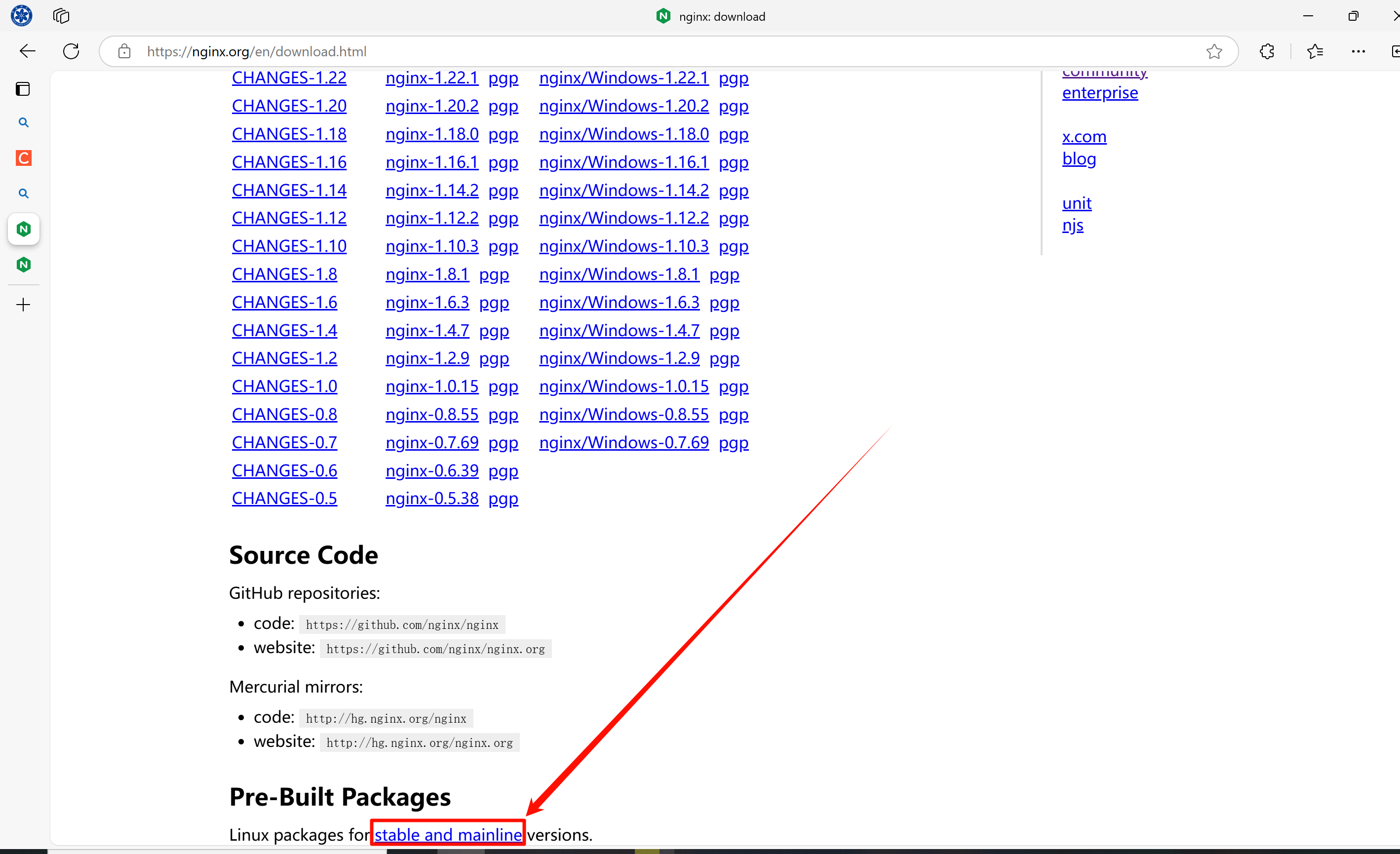Toggle the vertical tabs pane icon
This screenshot has width=1400, height=854.
pos(23,89)
